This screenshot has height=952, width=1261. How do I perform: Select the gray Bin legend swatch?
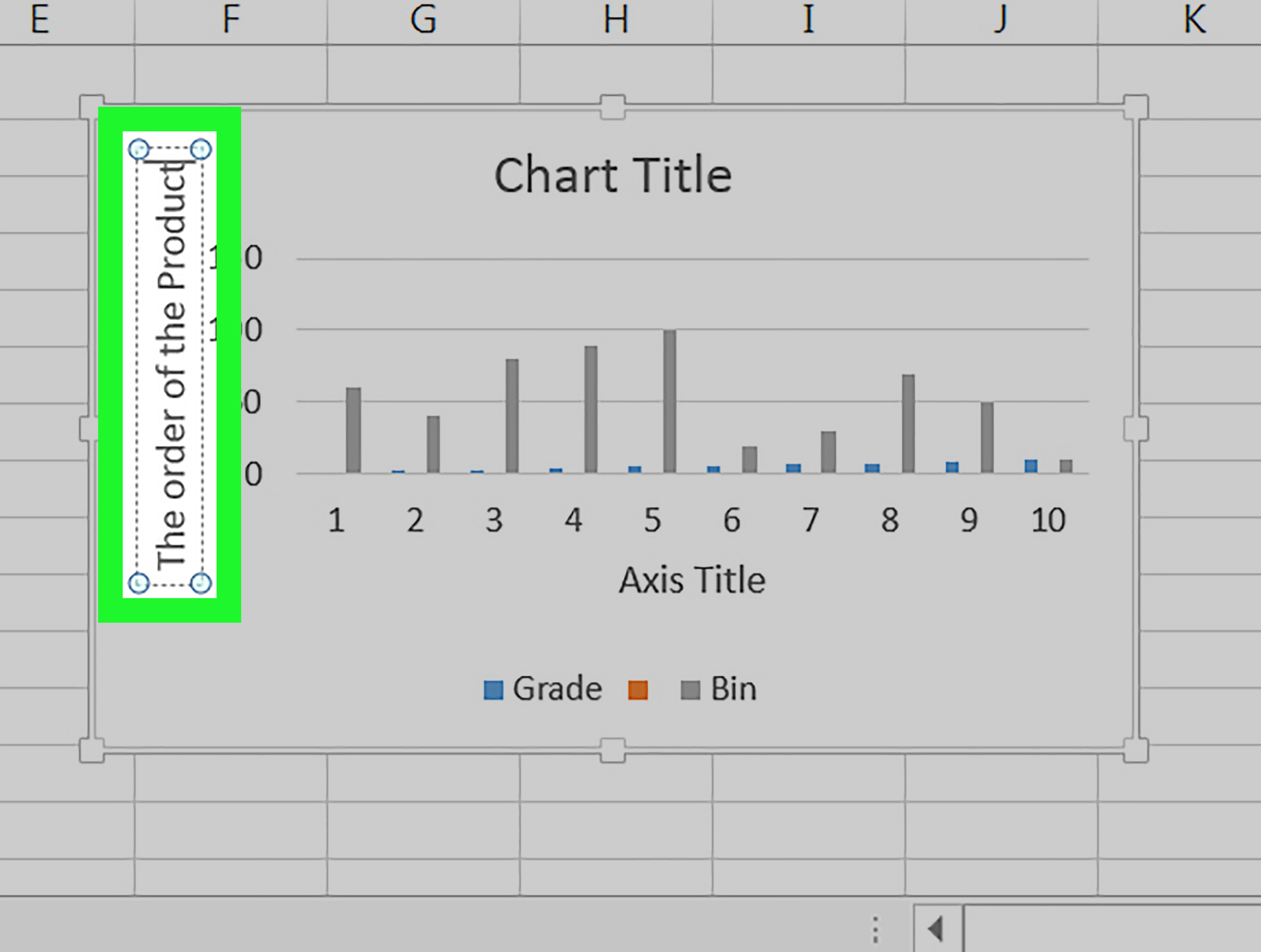click(690, 690)
